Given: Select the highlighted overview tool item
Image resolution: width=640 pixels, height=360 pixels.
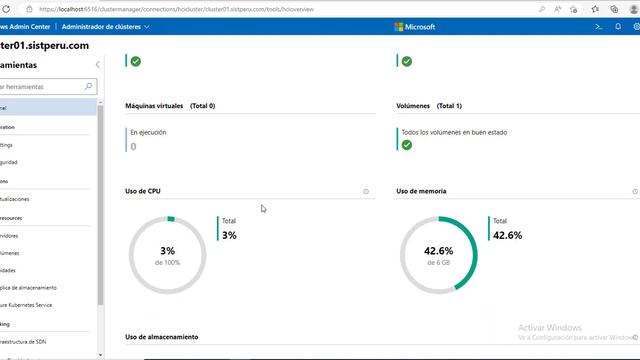Looking at the screenshot, I should coord(48,108).
